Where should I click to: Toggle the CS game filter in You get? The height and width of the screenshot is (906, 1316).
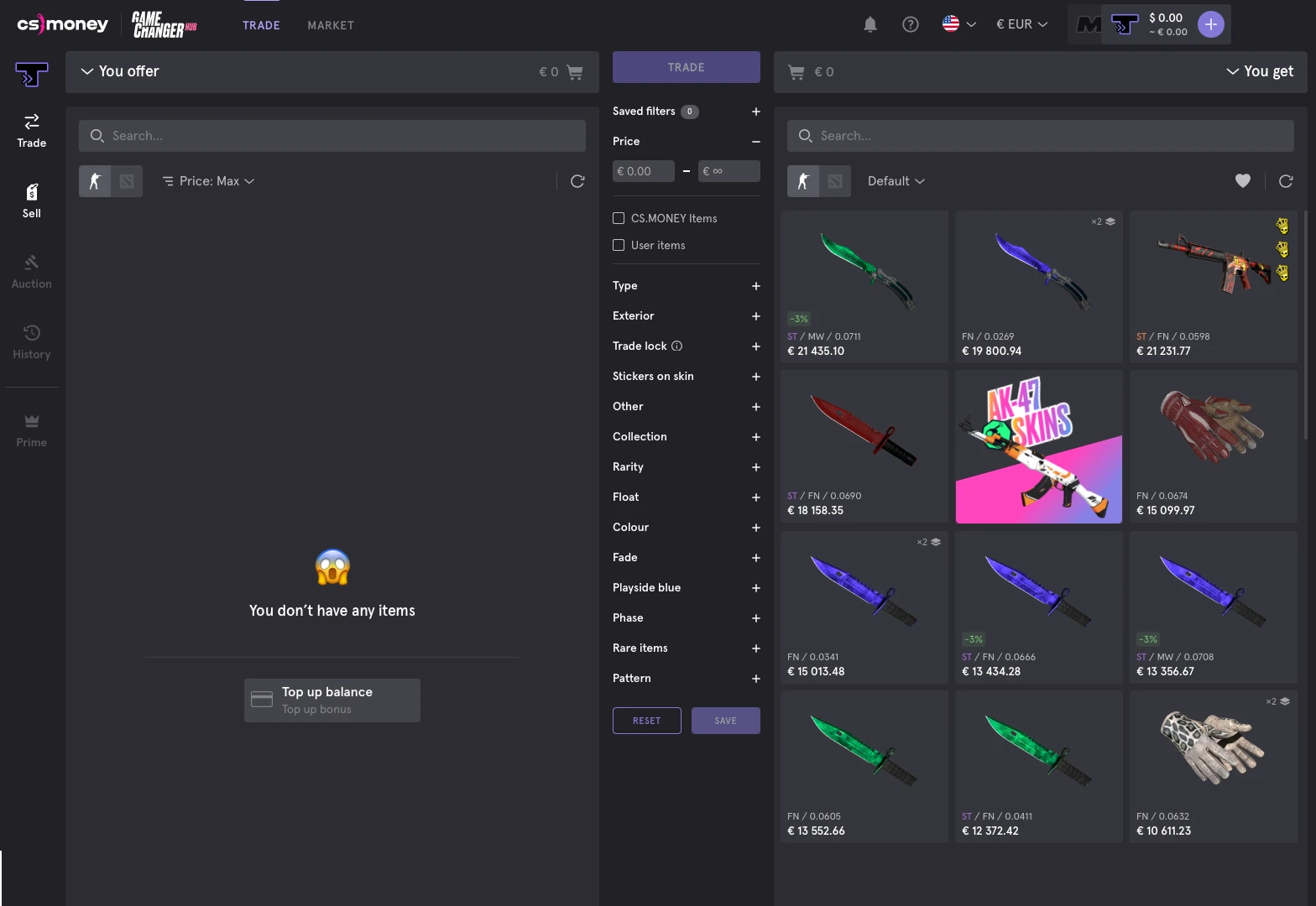pyautogui.click(x=803, y=181)
